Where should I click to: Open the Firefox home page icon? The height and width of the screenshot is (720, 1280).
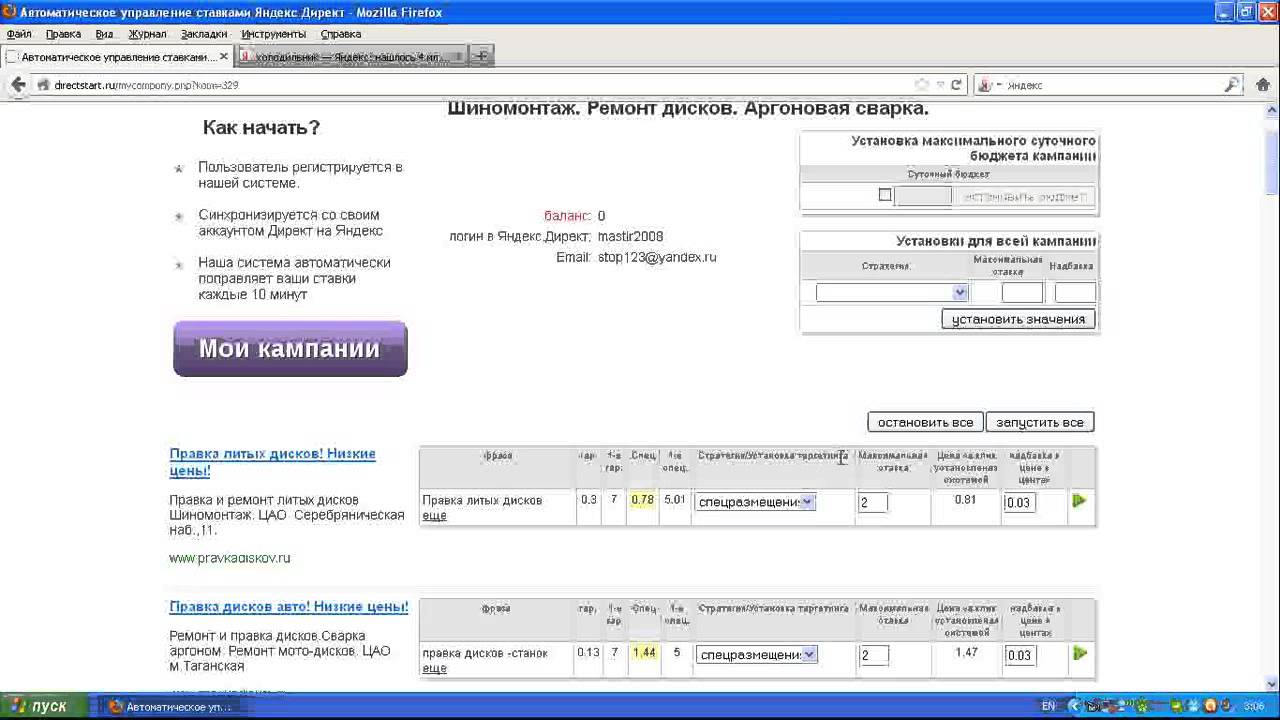tap(1262, 85)
